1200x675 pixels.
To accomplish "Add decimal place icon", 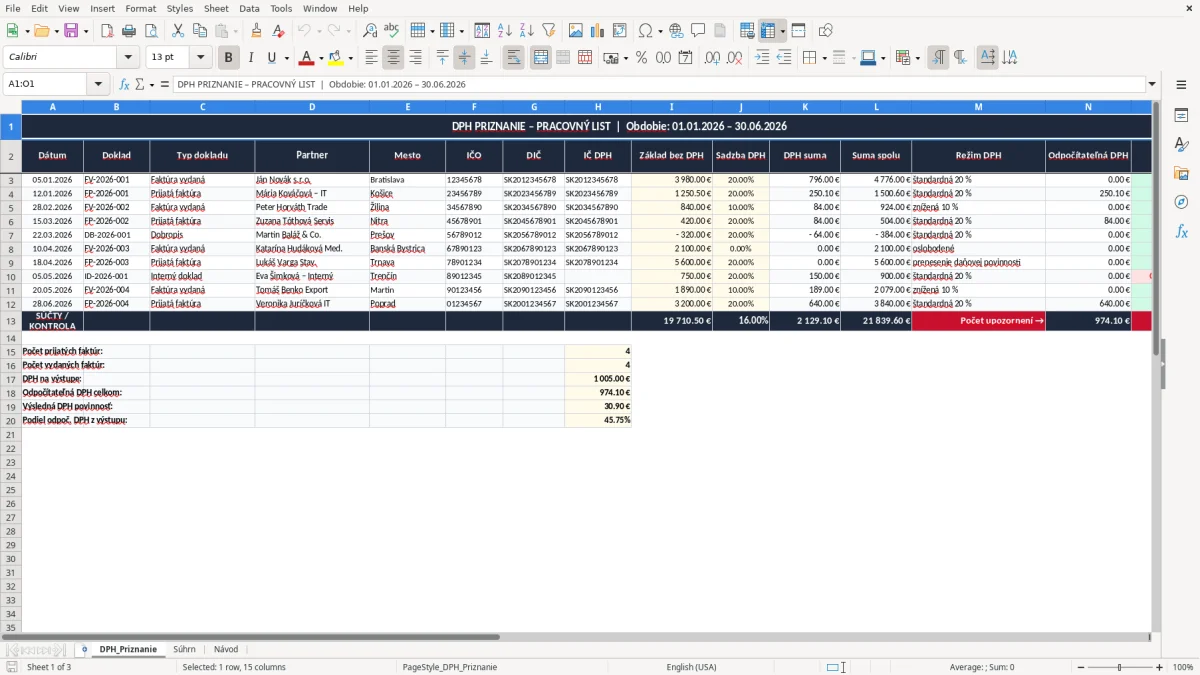I will pyautogui.click(x=712, y=58).
